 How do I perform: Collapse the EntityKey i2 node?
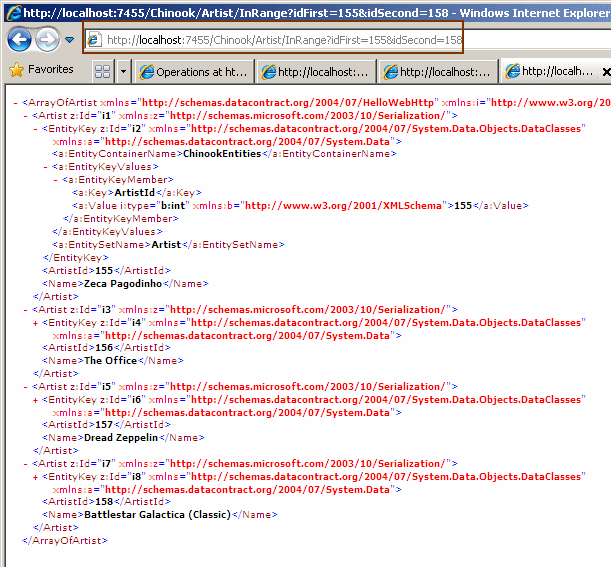(x=35, y=129)
